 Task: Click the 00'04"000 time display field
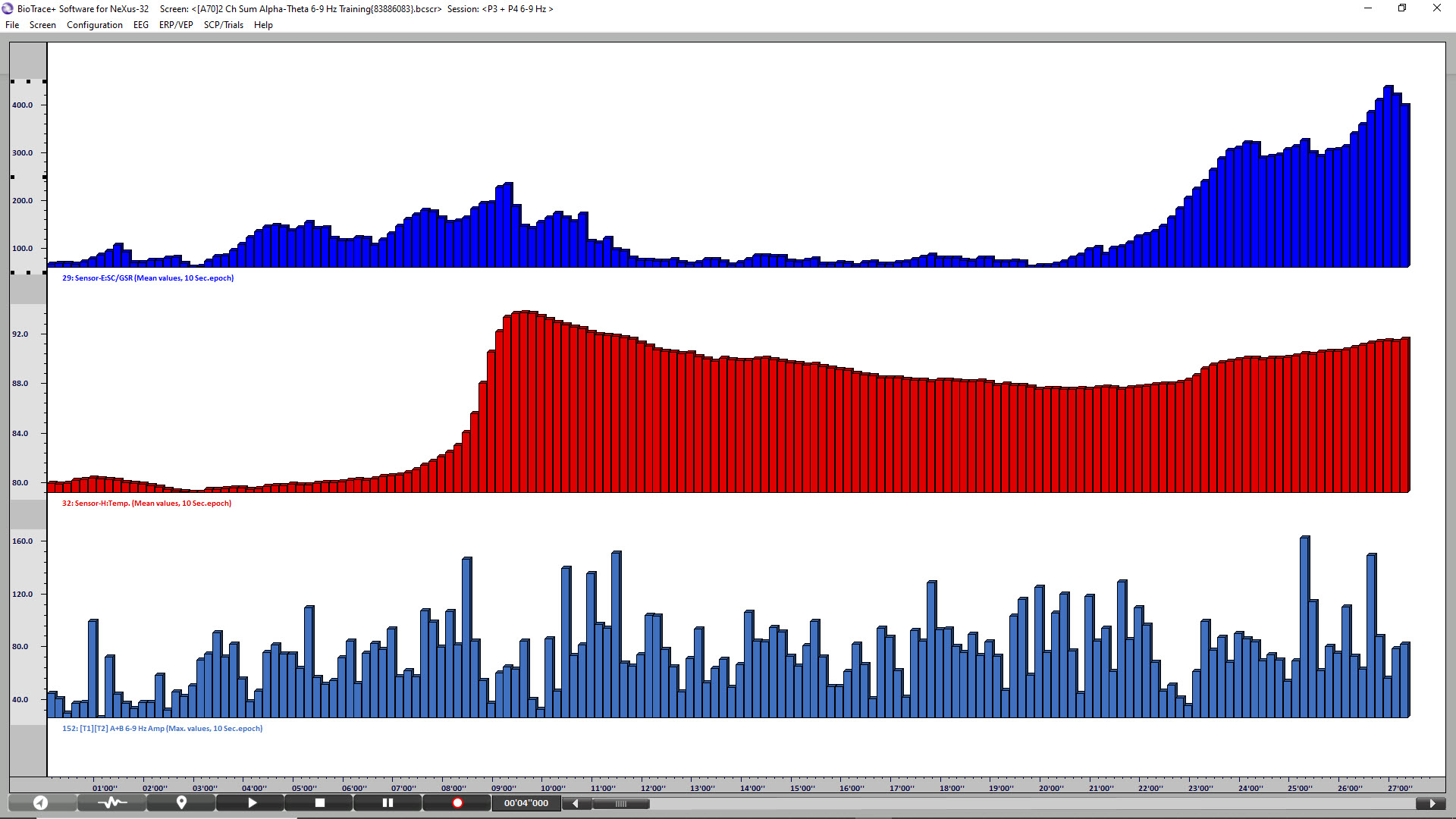[526, 803]
